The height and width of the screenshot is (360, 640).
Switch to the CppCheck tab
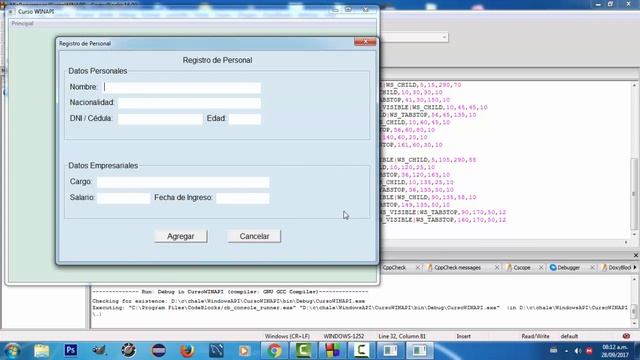point(394,268)
